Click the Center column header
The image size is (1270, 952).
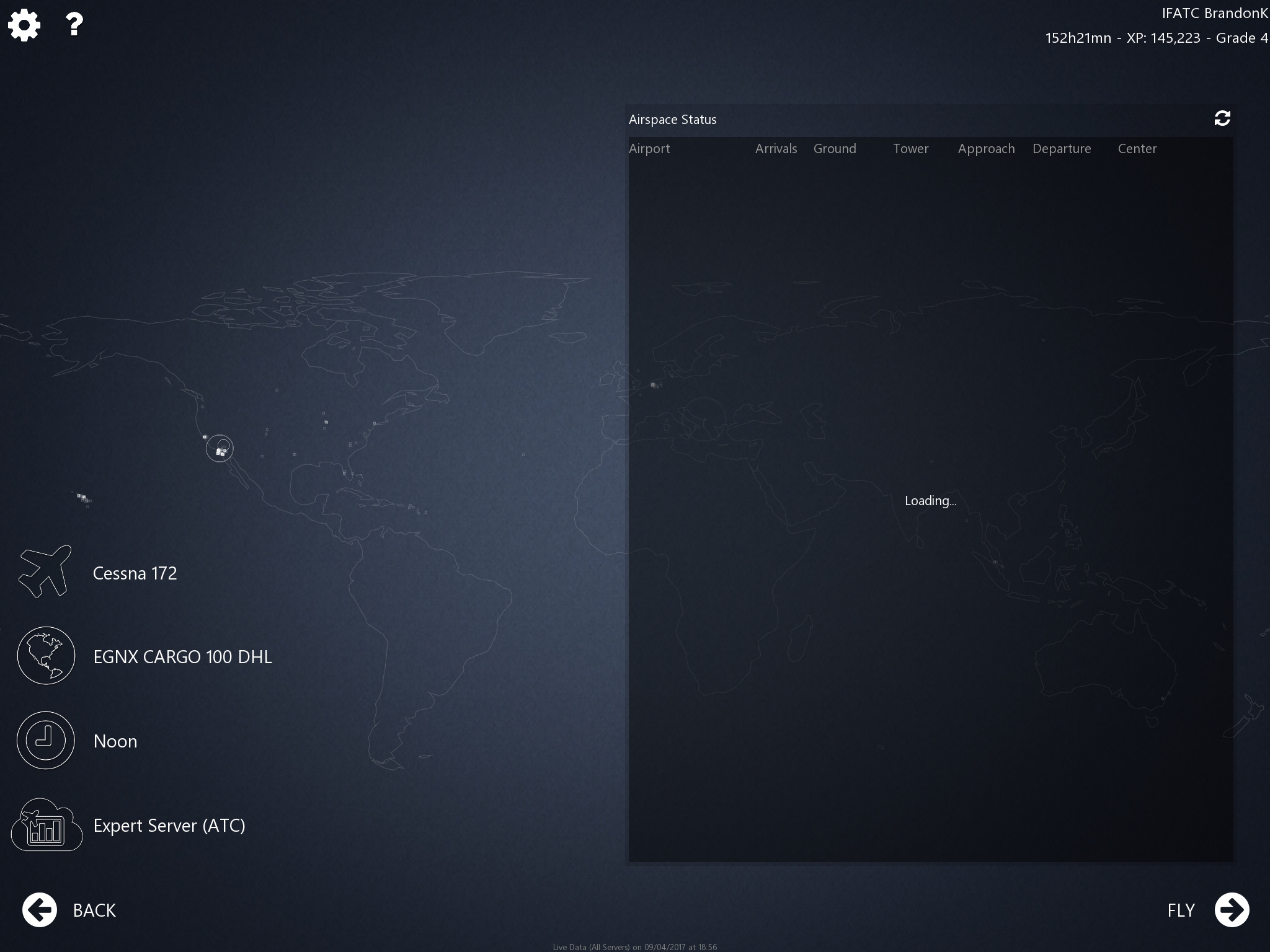pos(1137,149)
